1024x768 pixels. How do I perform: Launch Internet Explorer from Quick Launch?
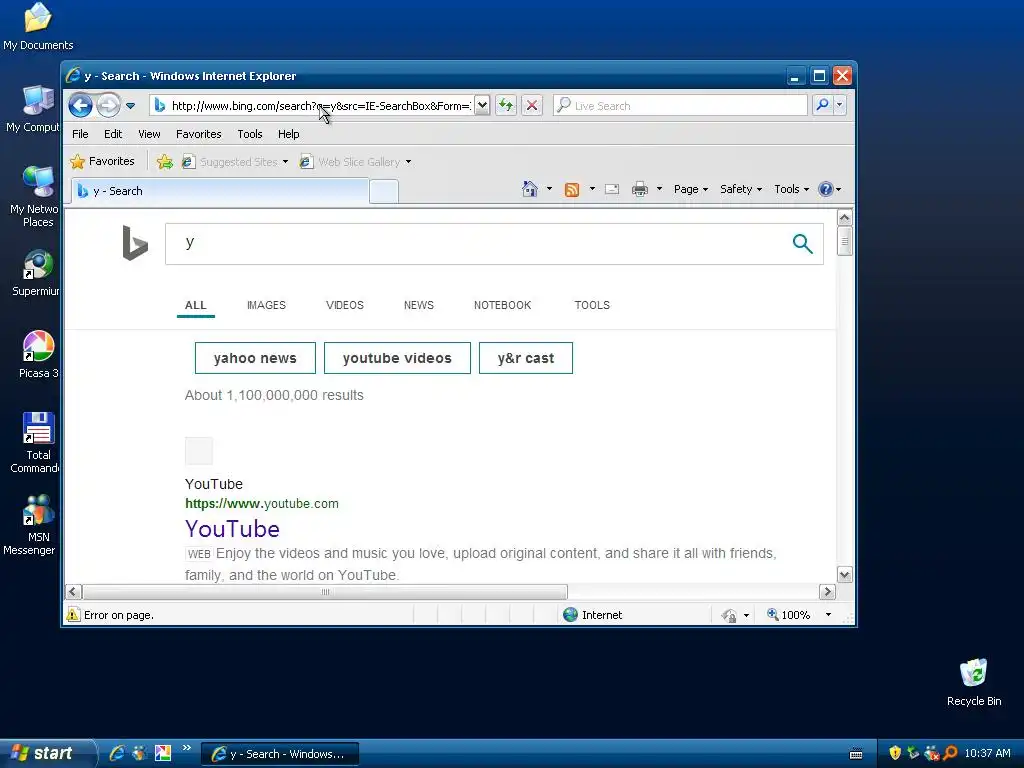pos(117,753)
